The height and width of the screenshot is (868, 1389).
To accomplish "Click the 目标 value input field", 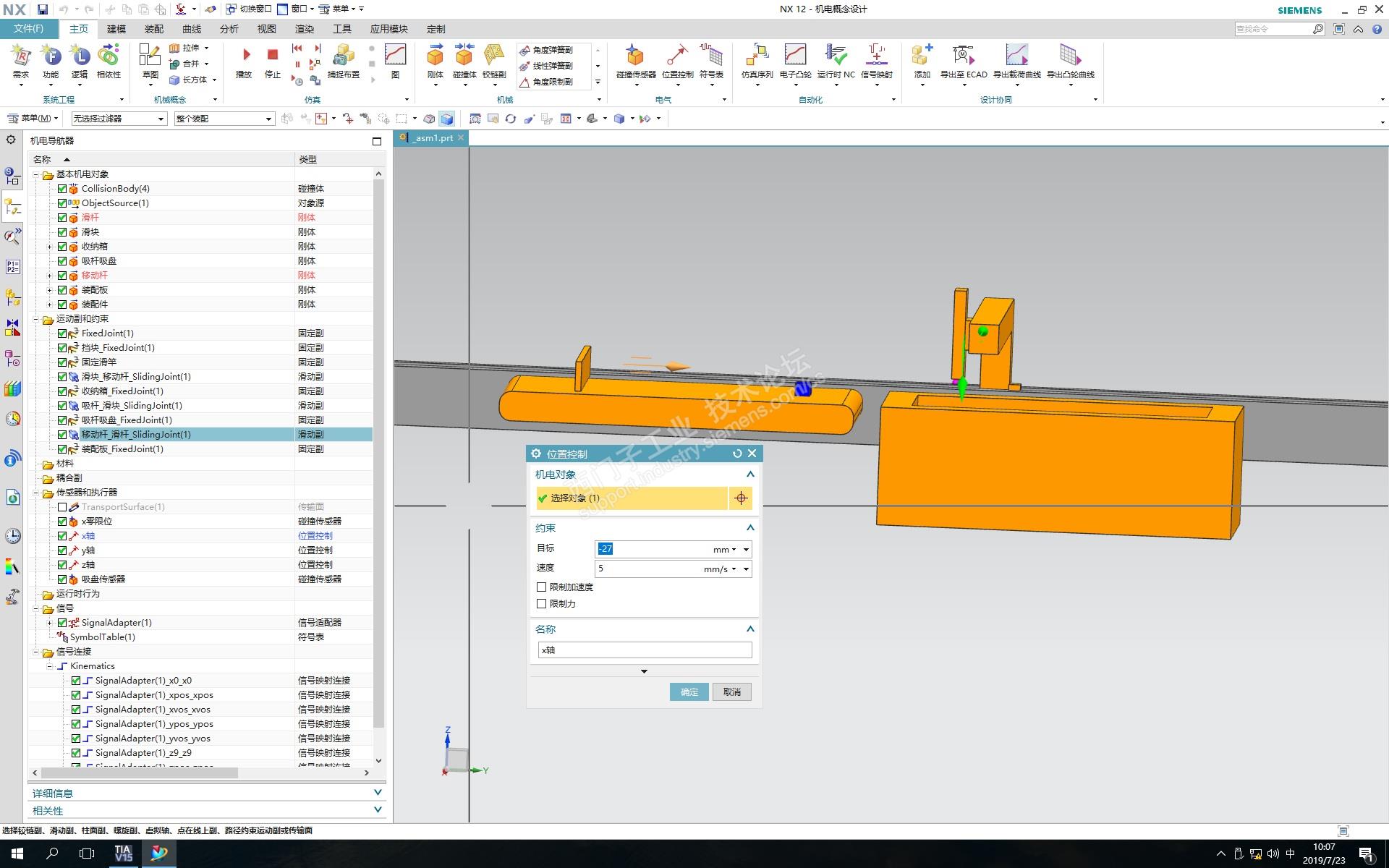I will click(x=651, y=549).
